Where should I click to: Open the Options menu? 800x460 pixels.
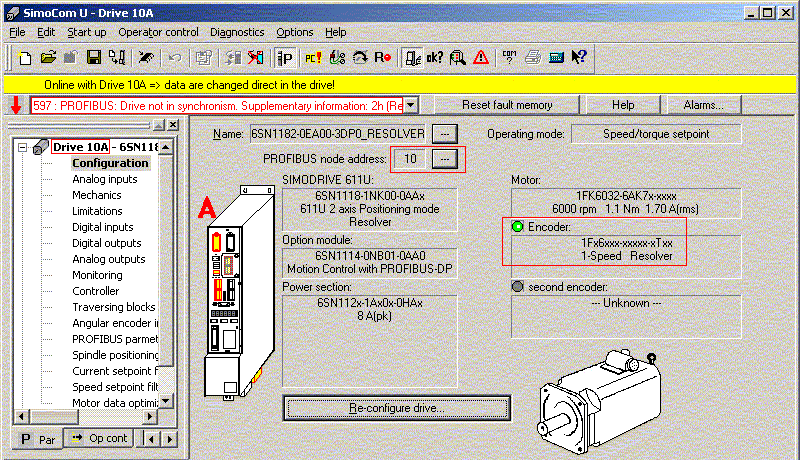(x=295, y=32)
